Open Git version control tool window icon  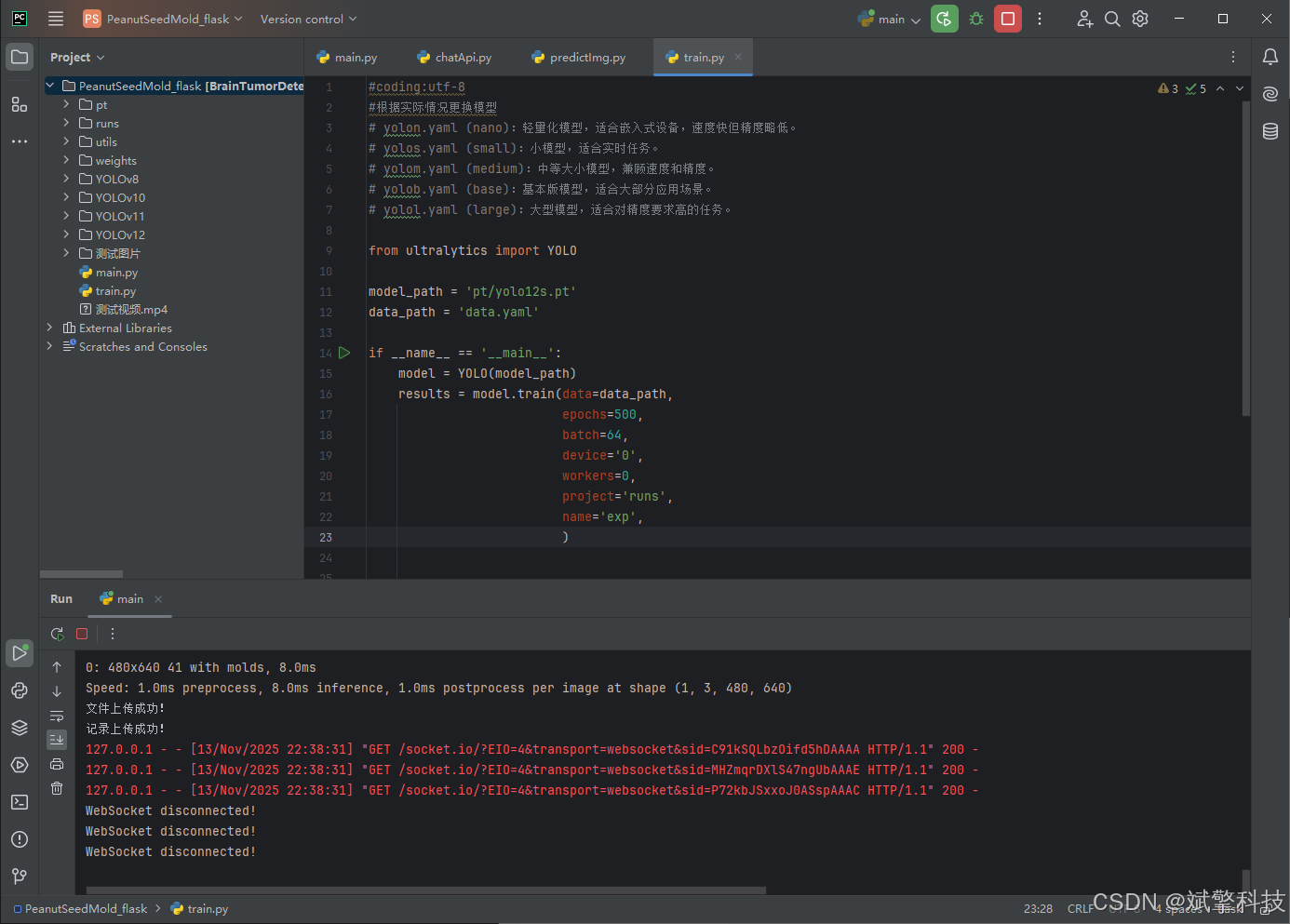click(20, 877)
